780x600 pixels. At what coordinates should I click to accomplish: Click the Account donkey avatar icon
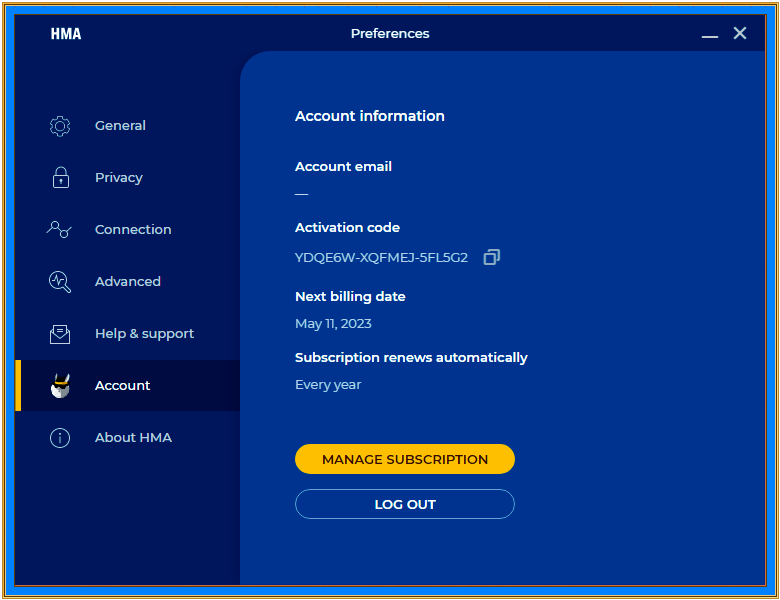[x=61, y=386]
